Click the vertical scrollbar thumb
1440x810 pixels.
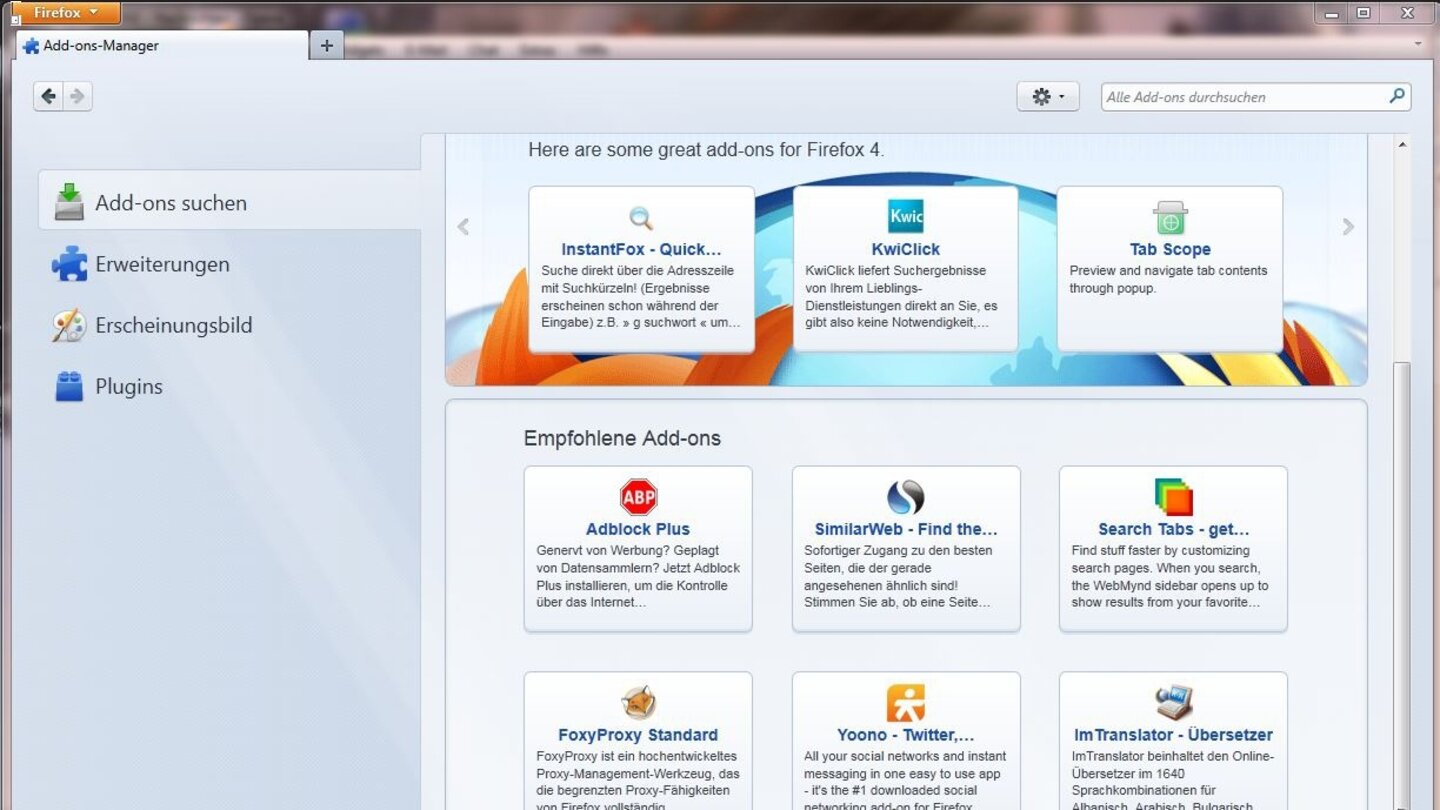coord(1402,585)
